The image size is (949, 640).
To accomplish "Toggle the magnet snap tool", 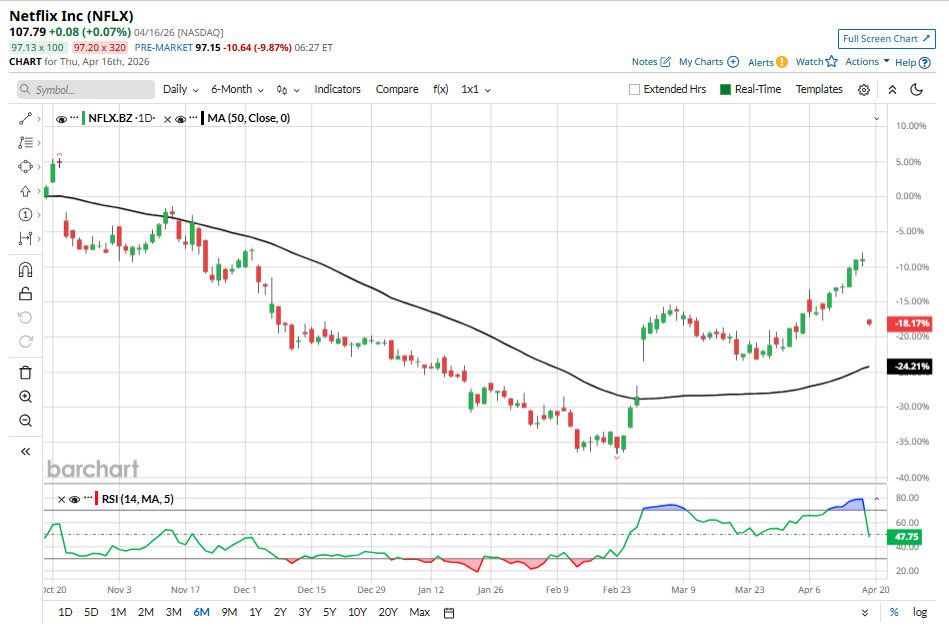I will (x=25, y=269).
